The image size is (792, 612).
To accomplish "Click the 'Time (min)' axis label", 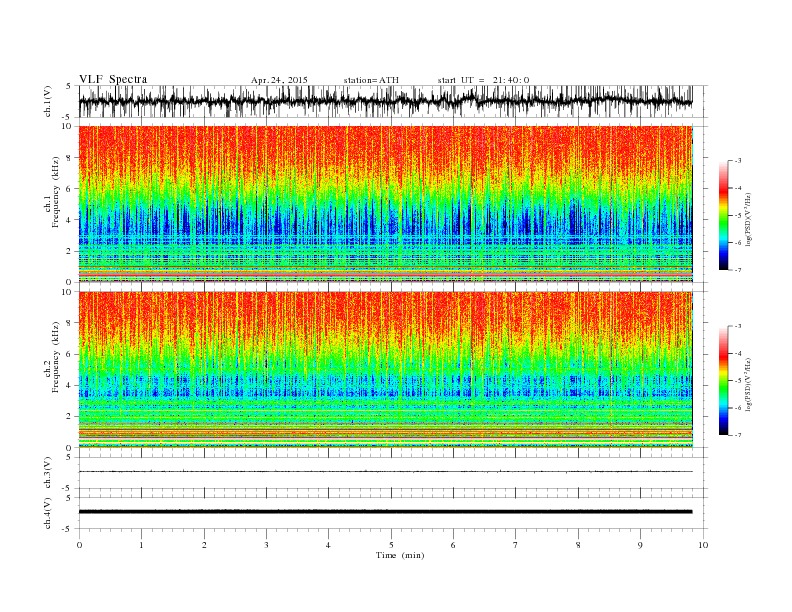I will click(x=400, y=555).
